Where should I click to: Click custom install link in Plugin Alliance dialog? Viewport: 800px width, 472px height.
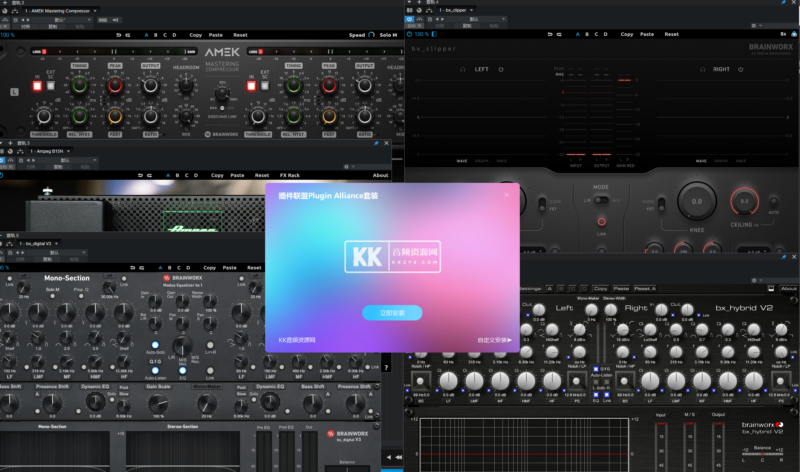(494, 340)
